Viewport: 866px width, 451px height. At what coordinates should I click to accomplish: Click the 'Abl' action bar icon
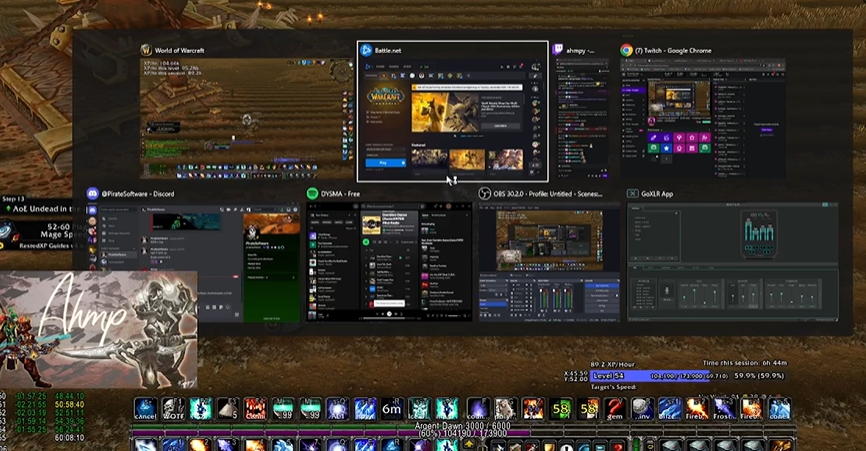(337, 408)
